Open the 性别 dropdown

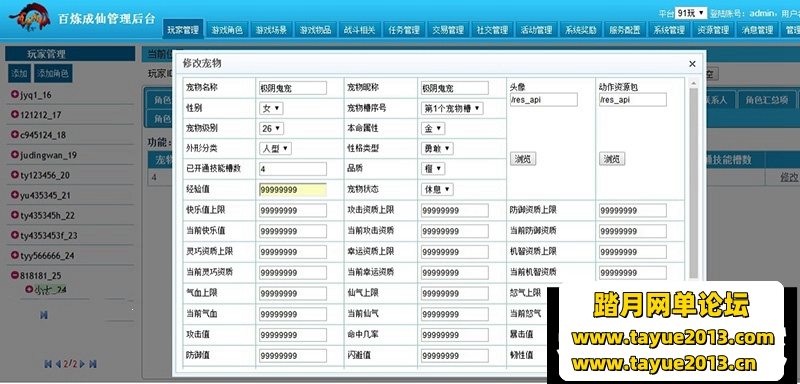pos(271,108)
